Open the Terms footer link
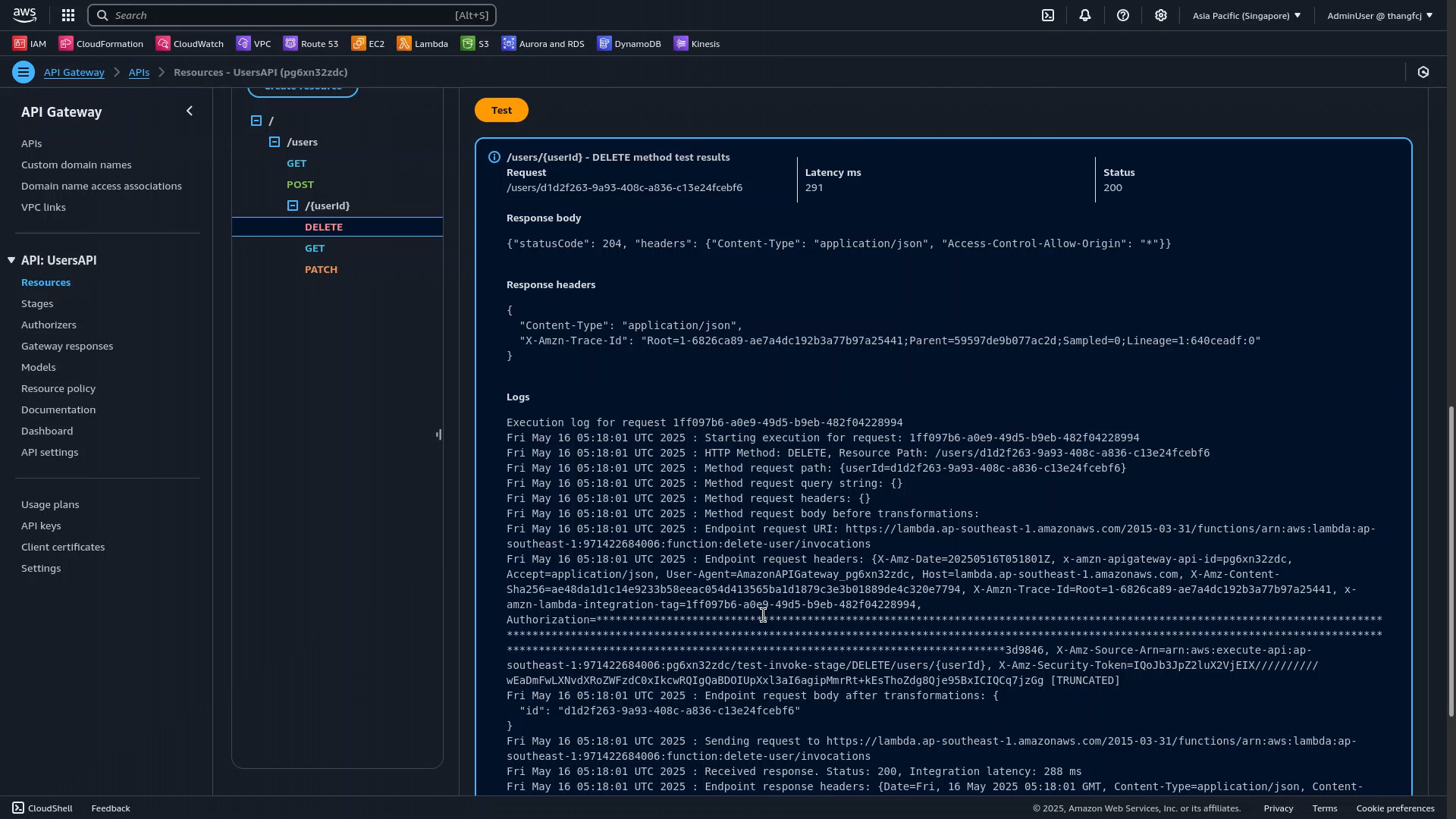Image resolution: width=1456 pixels, height=819 pixels. click(1324, 808)
